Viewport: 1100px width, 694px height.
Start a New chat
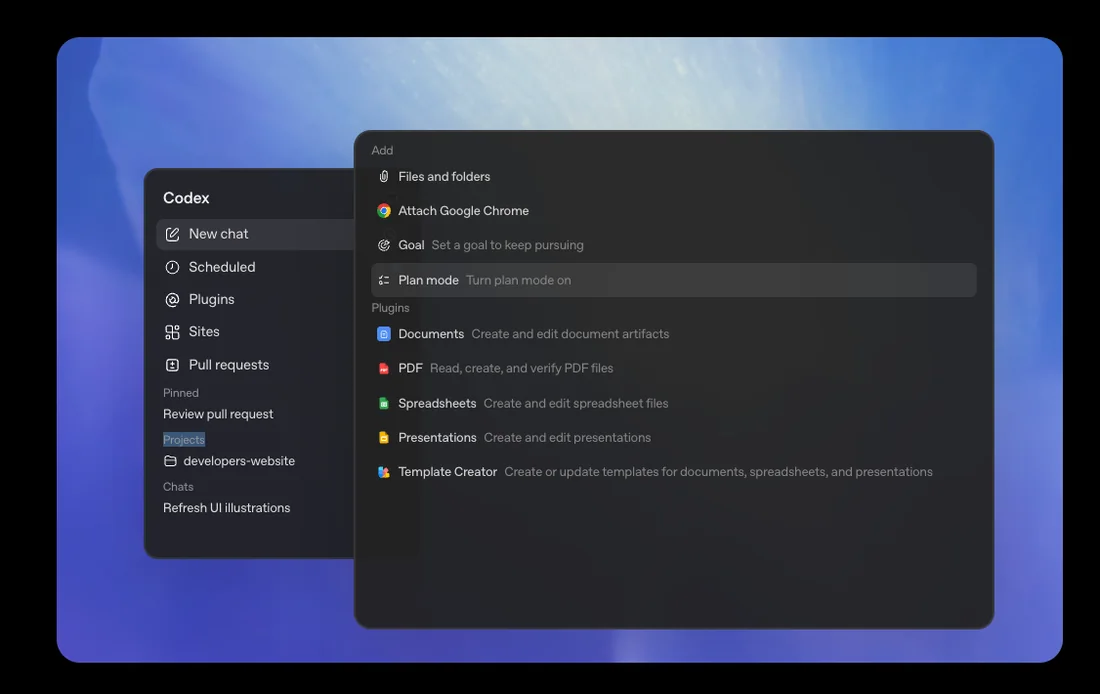[255, 234]
